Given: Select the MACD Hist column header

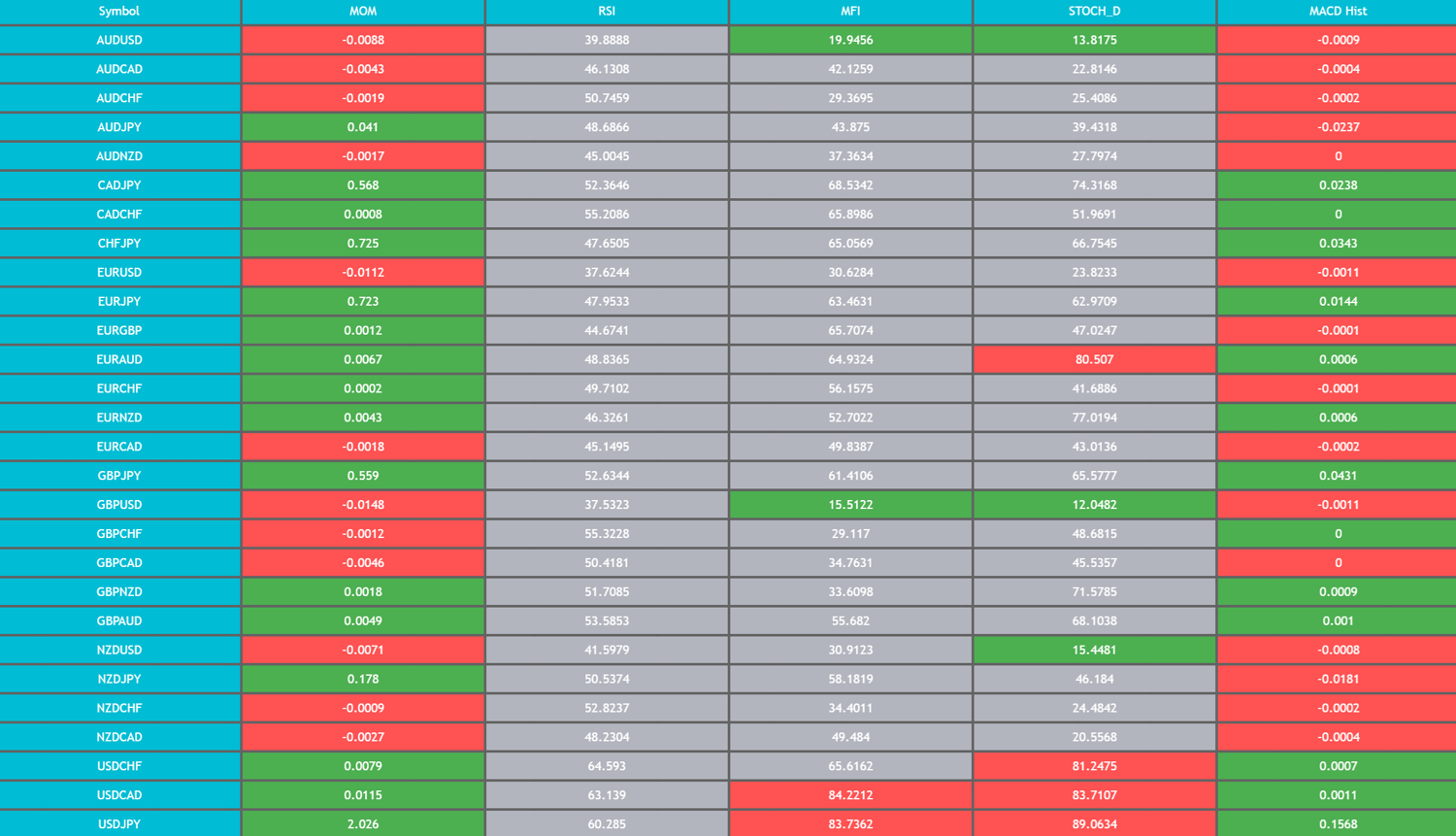Looking at the screenshot, I should (x=1338, y=12).
